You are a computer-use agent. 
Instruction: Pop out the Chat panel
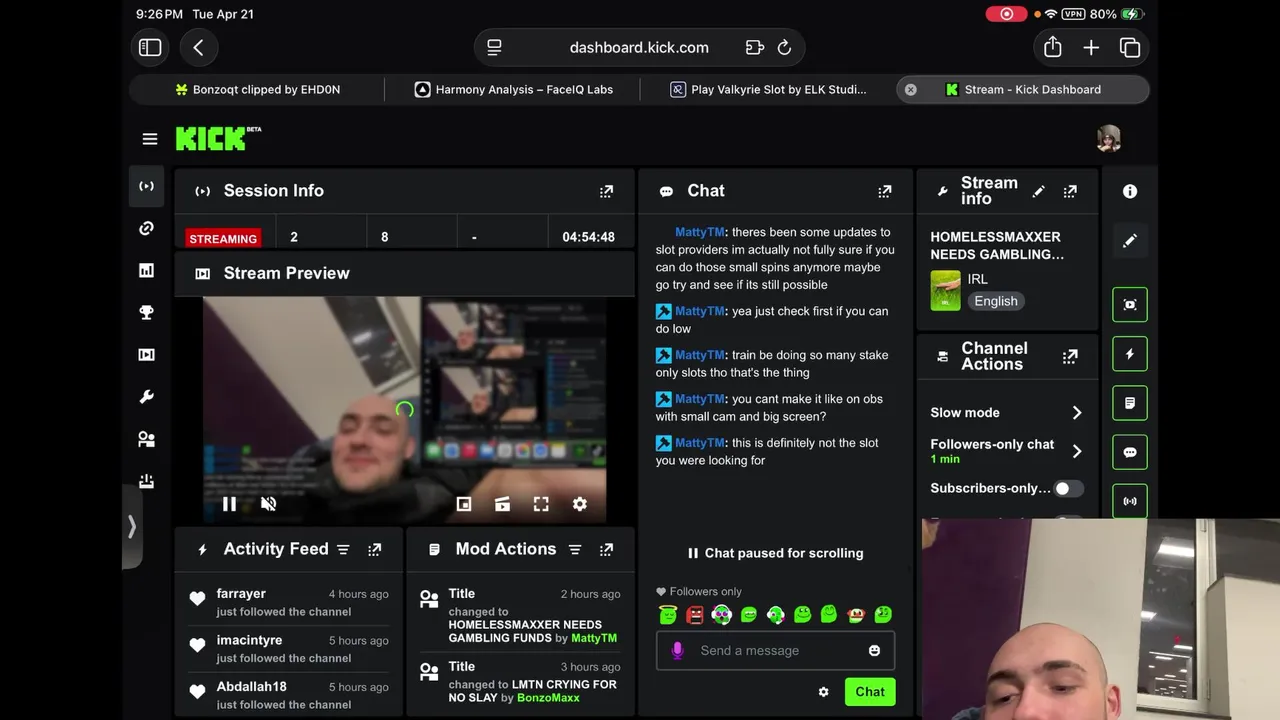point(884,191)
